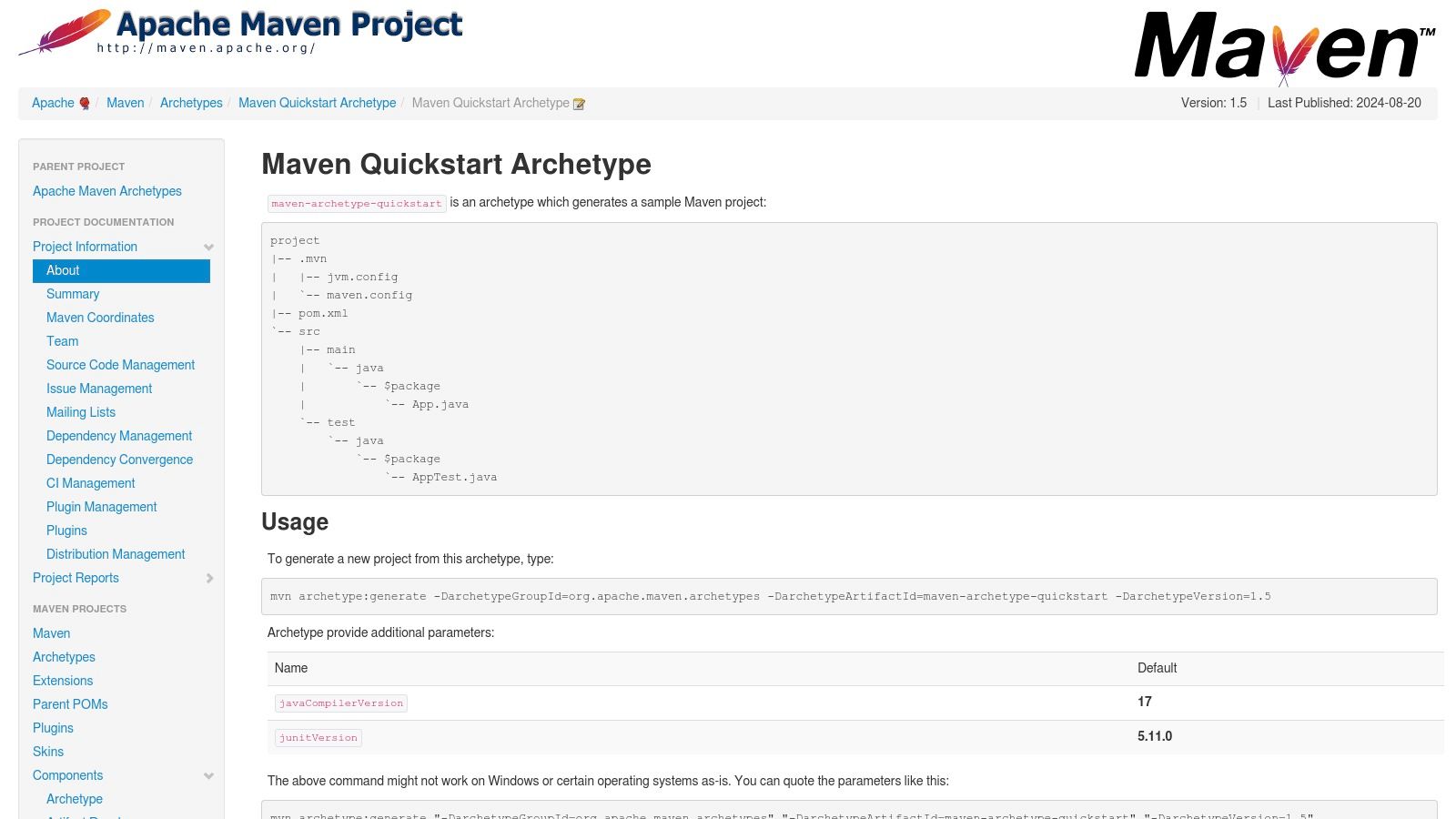1456x819 pixels.
Task: Open the Summary page
Action: (73, 294)
